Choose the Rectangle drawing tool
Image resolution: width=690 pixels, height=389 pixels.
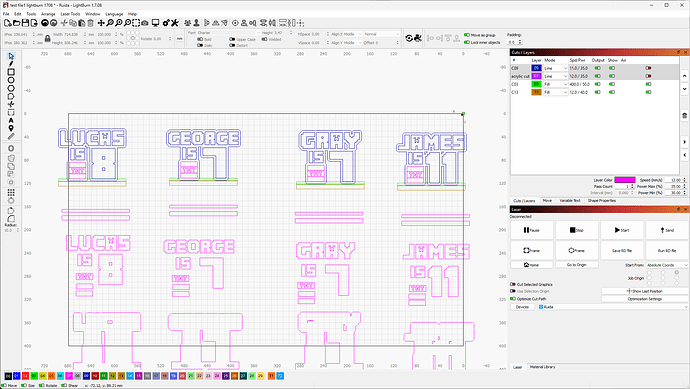point(11,72)
